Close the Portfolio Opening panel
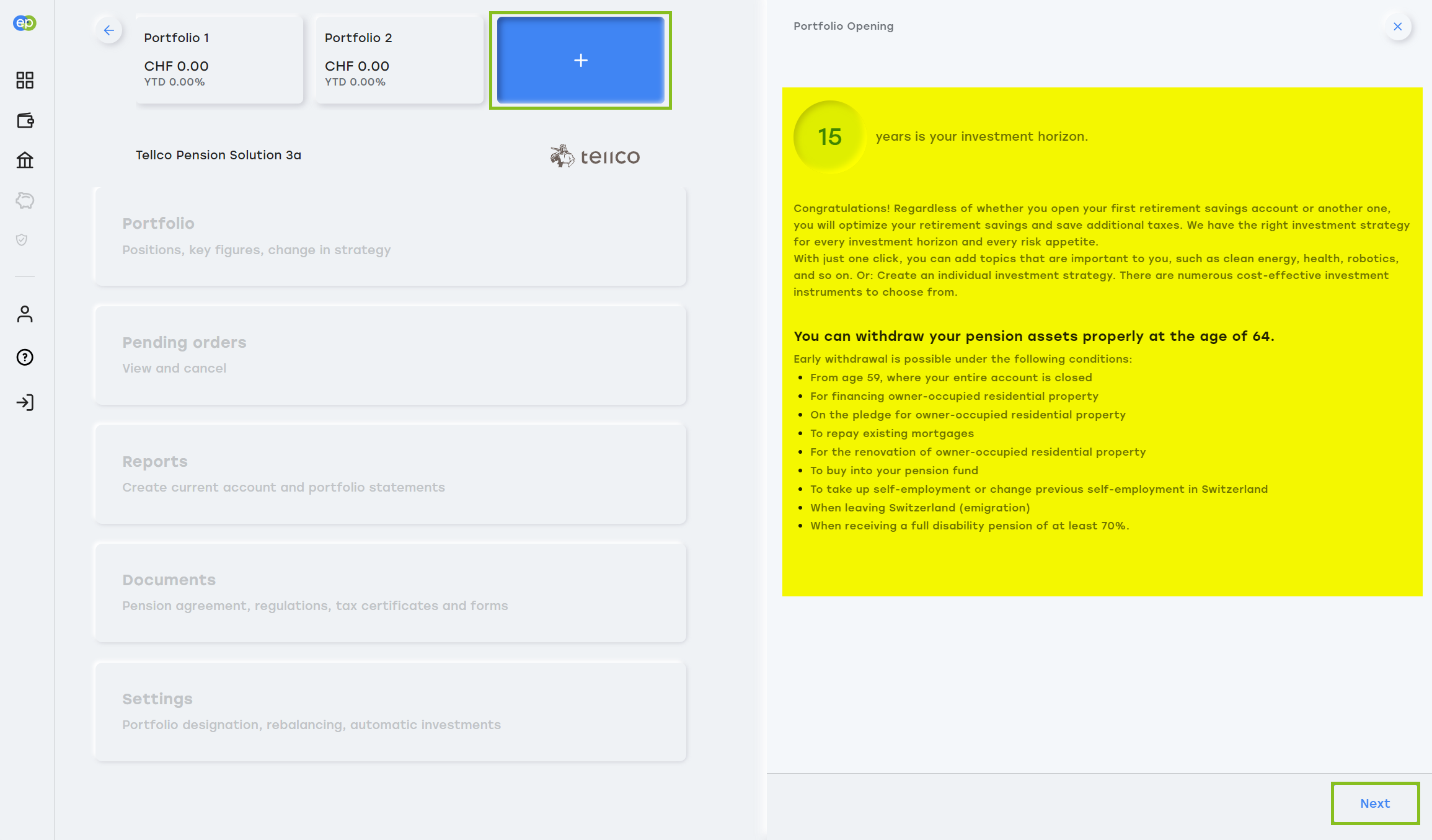This screenshot has height=840, width=1432. pos(1397,27)
